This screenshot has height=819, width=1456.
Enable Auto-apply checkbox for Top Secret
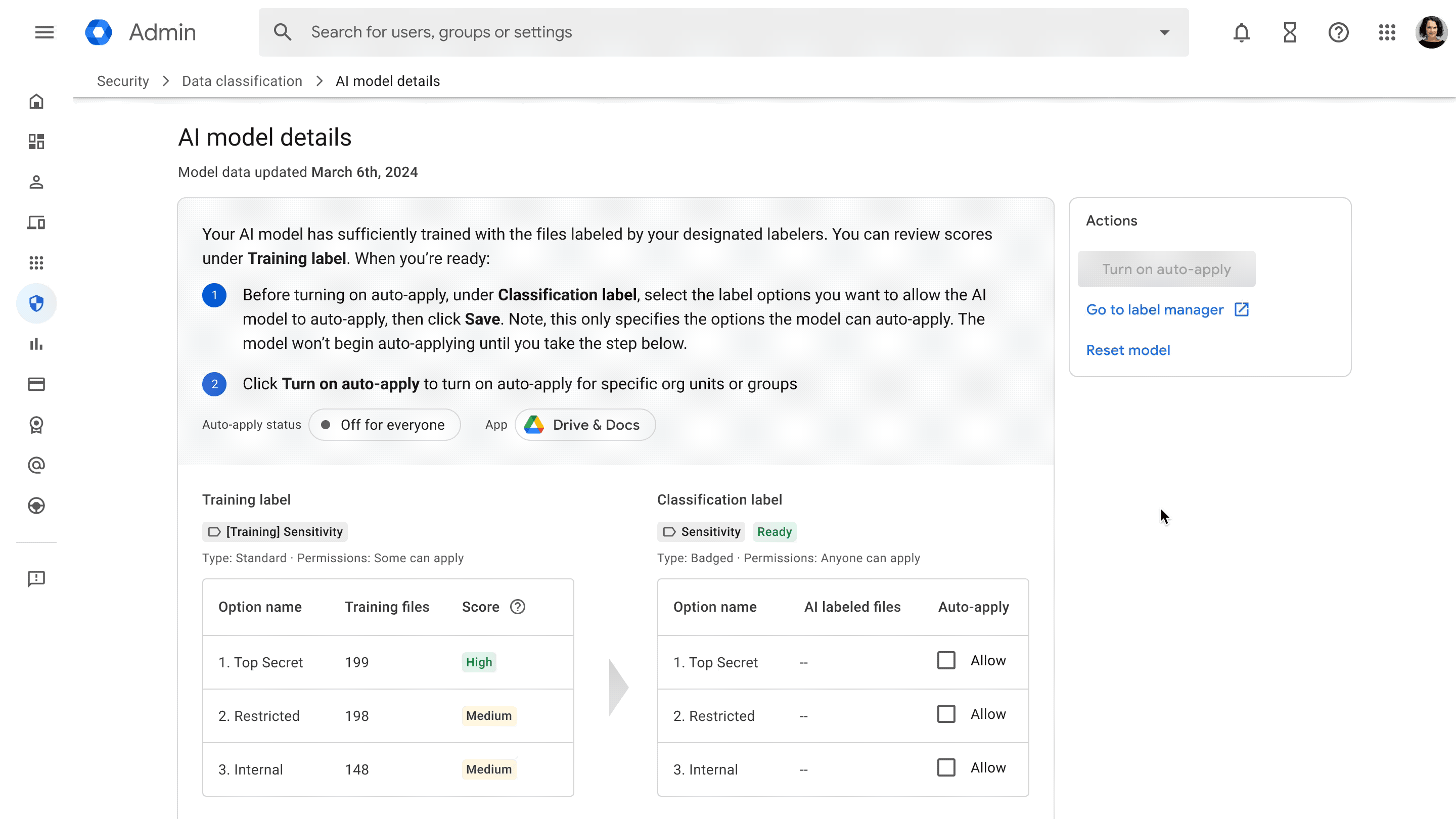point(946,660)
